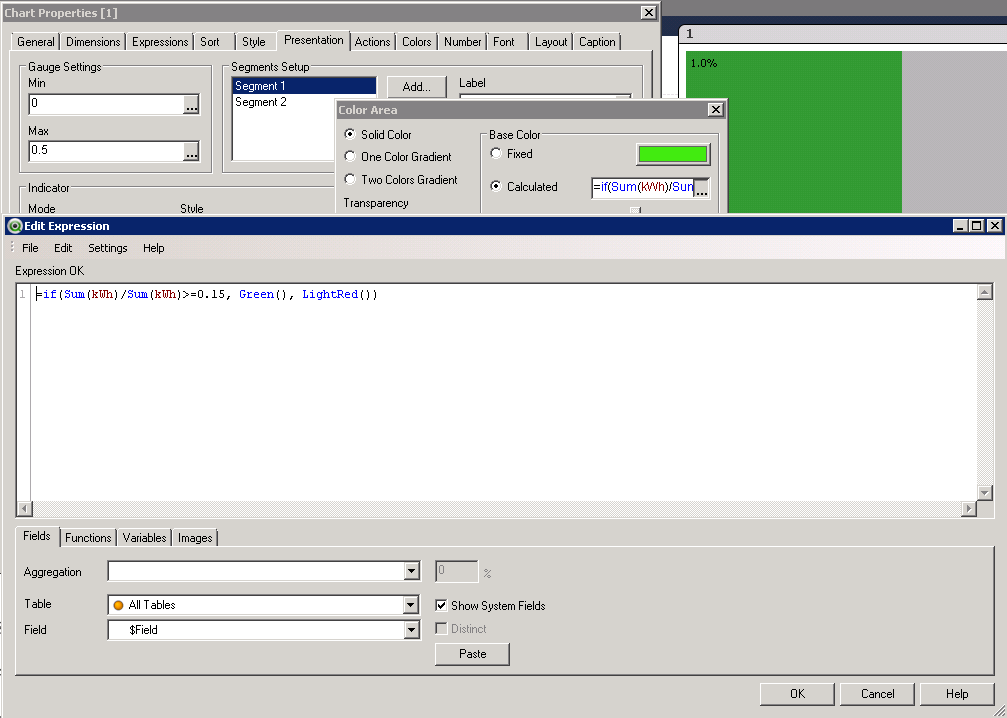Open the Expressions tab

(x=160, y=42)
